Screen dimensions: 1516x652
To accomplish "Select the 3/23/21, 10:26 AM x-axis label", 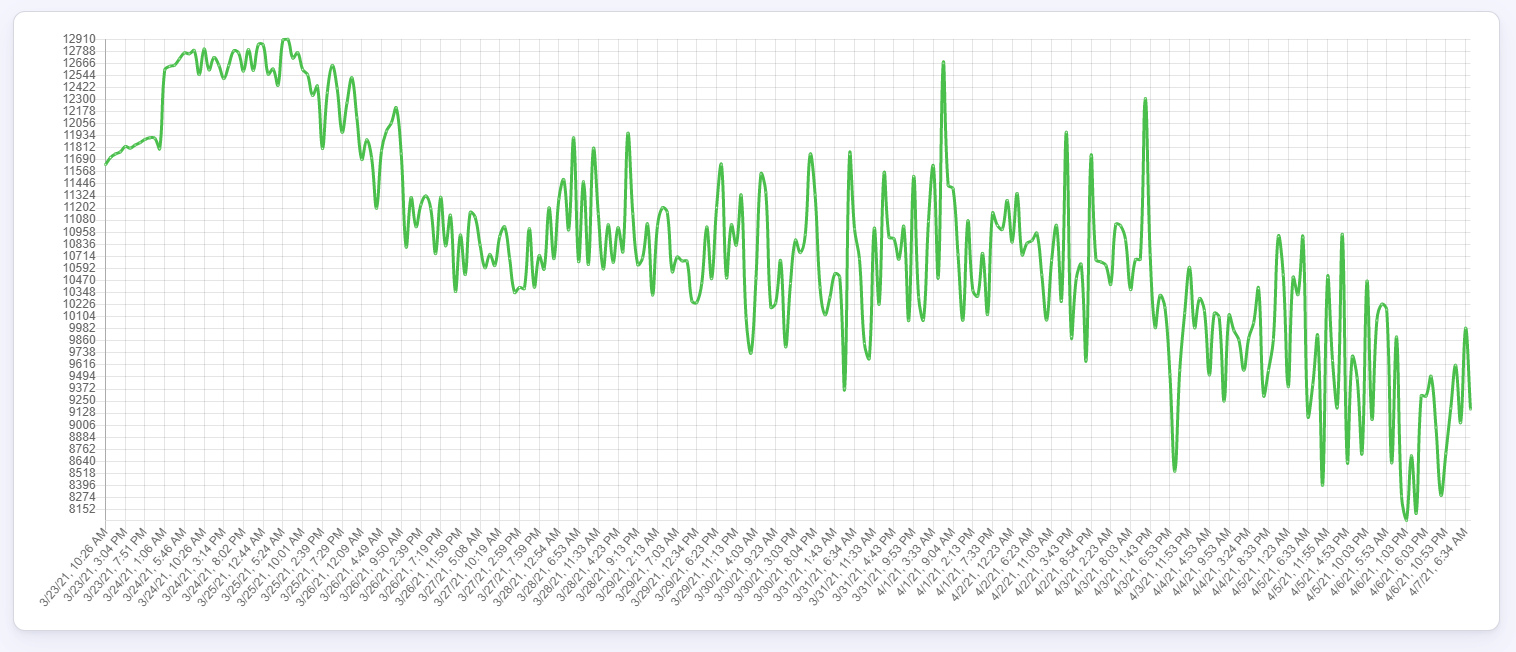I will pos(73,564).
